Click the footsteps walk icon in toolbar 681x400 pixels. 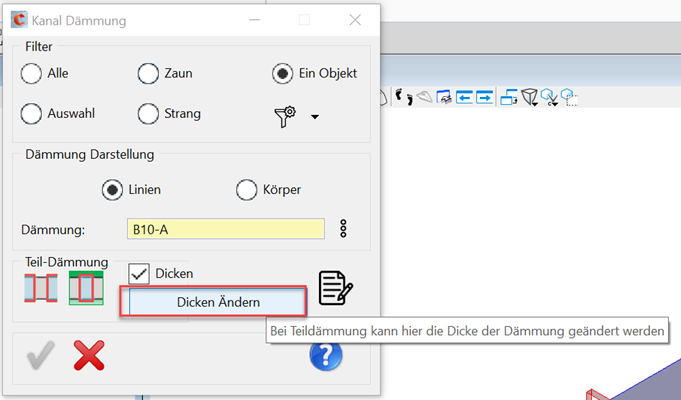click(404, 96)
